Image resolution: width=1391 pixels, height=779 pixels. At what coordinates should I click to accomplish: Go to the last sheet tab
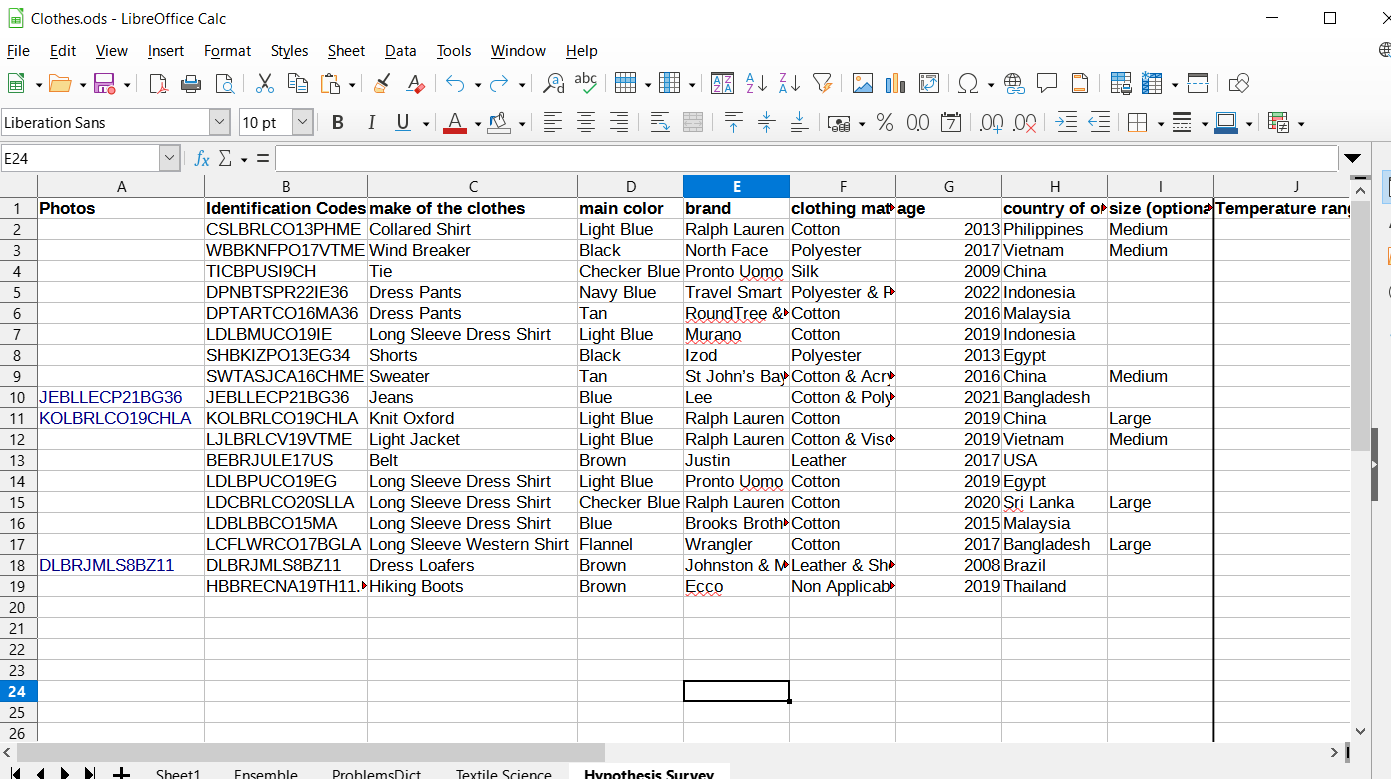click(90, 773)
